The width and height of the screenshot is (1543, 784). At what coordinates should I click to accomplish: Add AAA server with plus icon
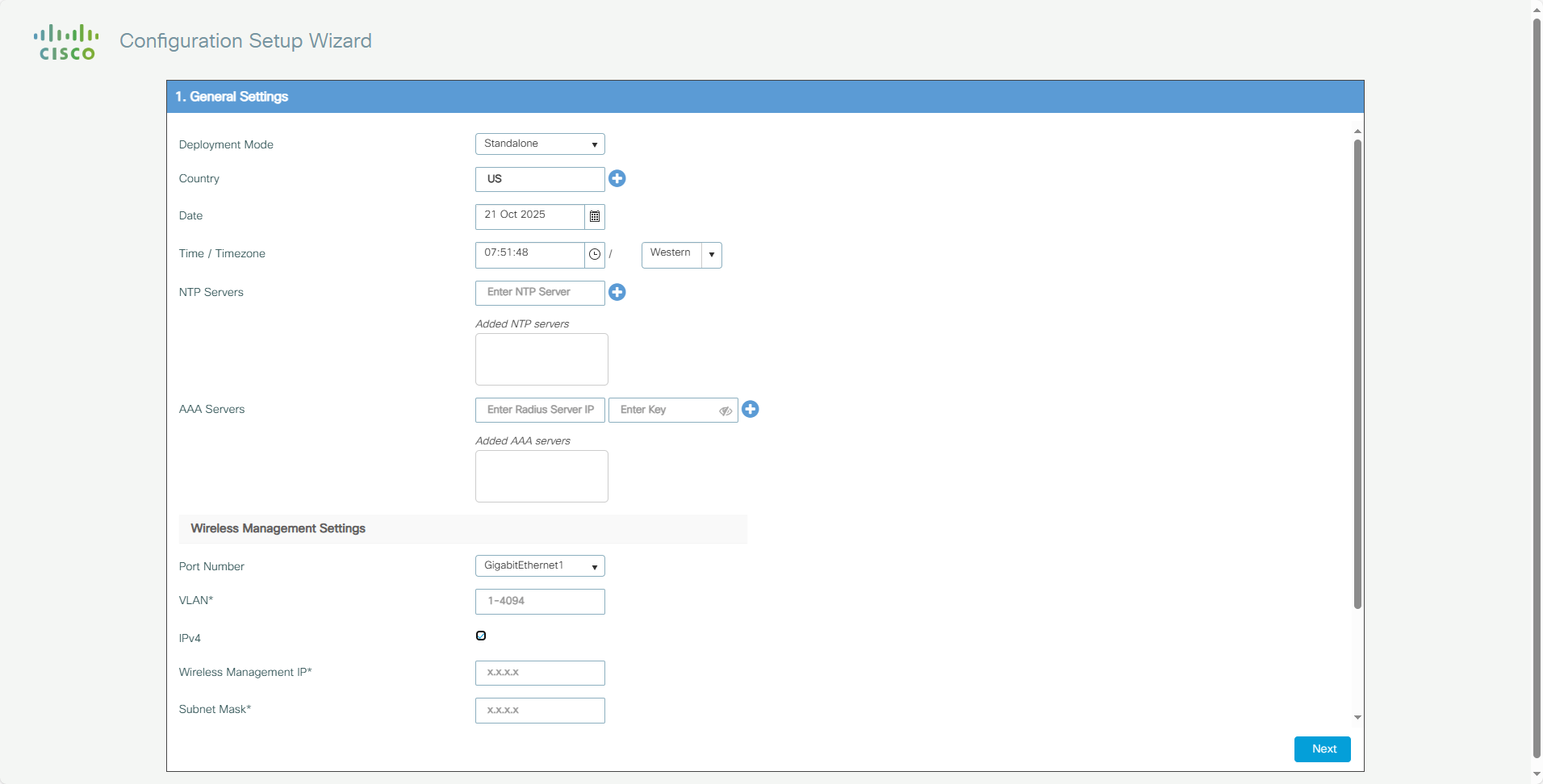click(x=751, y=409)
